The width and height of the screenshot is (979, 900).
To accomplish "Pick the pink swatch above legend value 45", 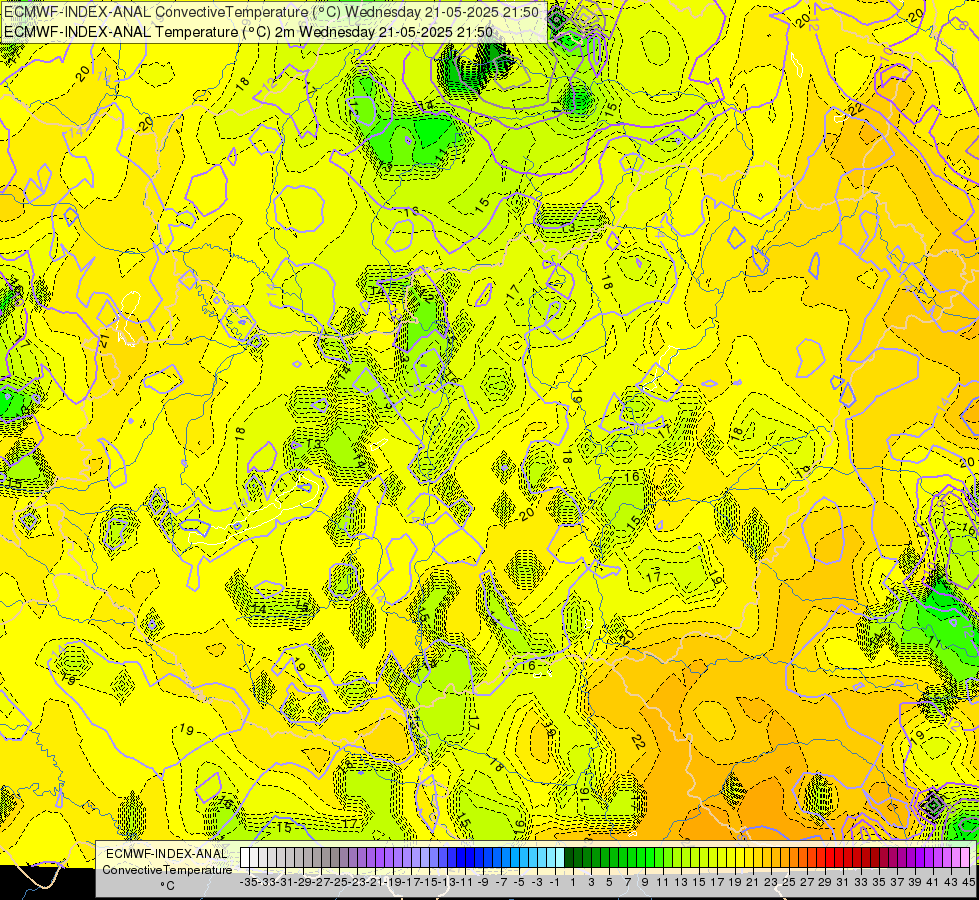I will coord(965,858).
